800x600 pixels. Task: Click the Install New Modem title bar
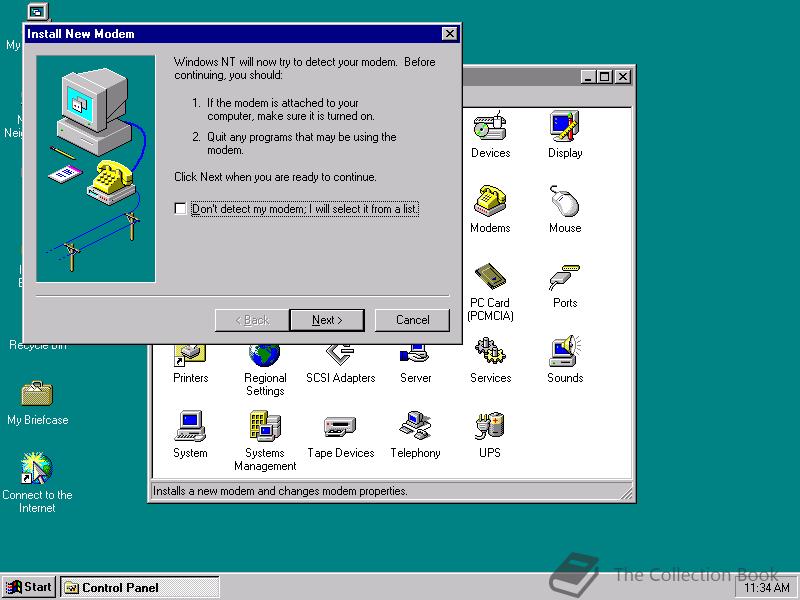coord(234,34)
